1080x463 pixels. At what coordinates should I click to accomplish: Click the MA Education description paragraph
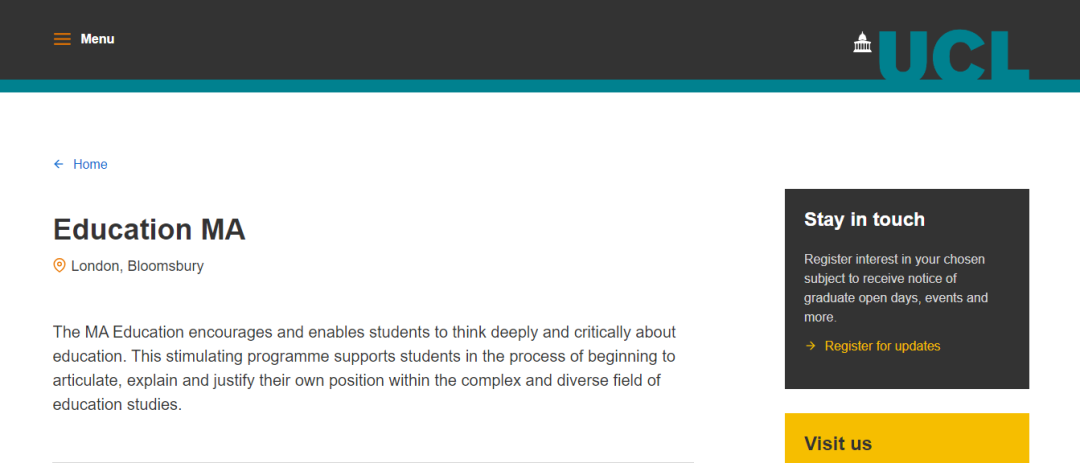click(x=365, y=368)
